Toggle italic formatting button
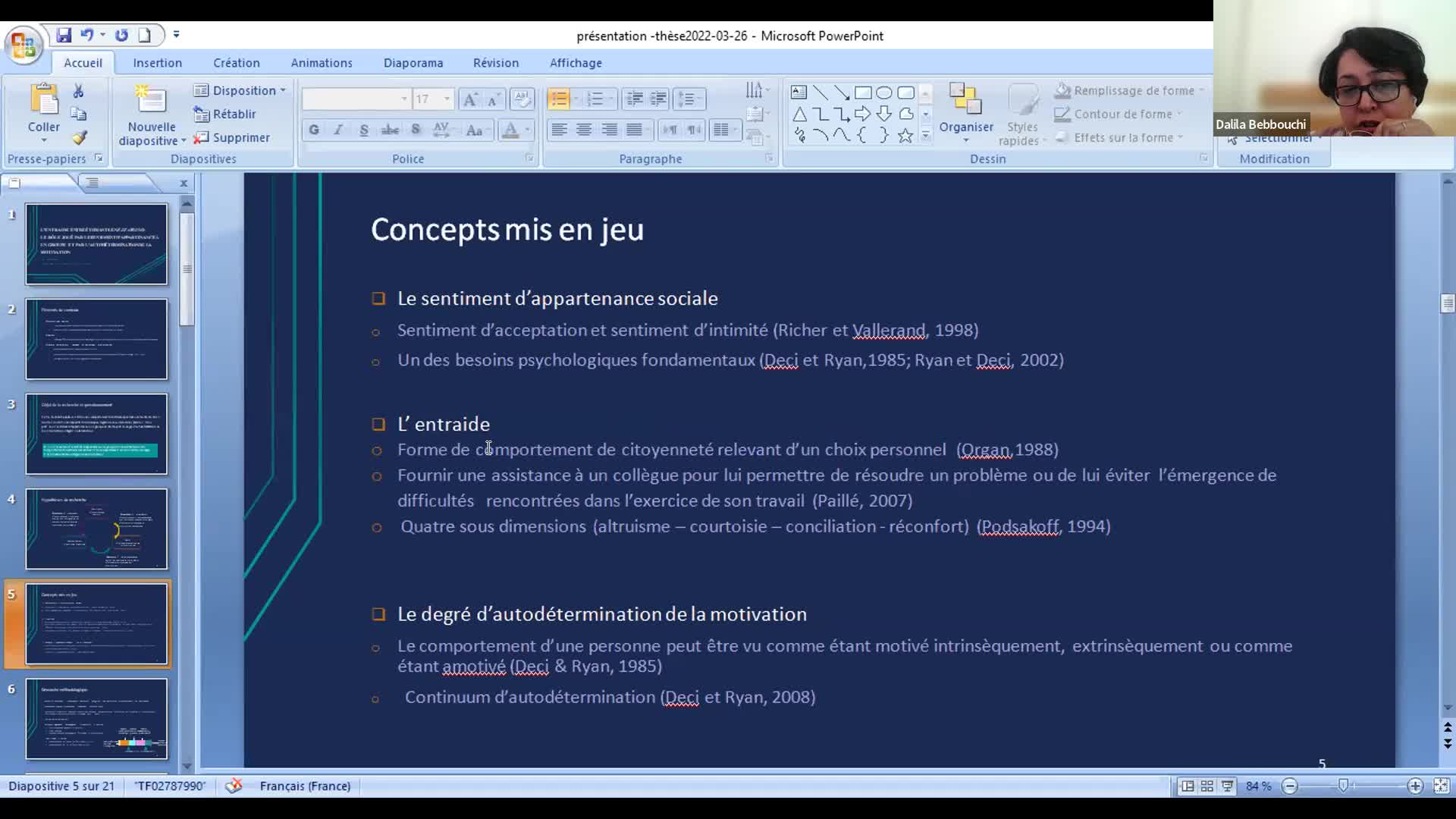 338,130
